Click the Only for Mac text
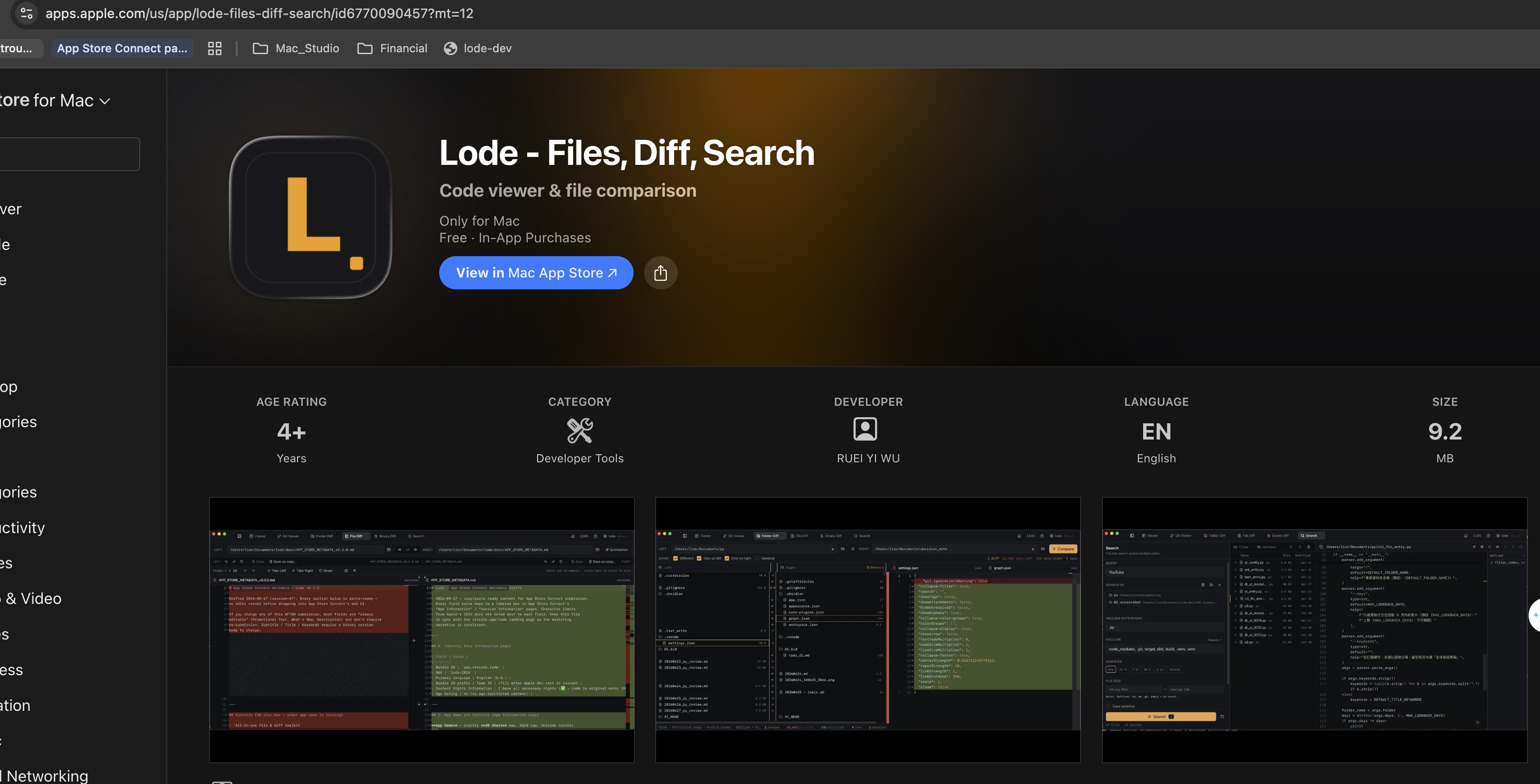 click(480, 221)
